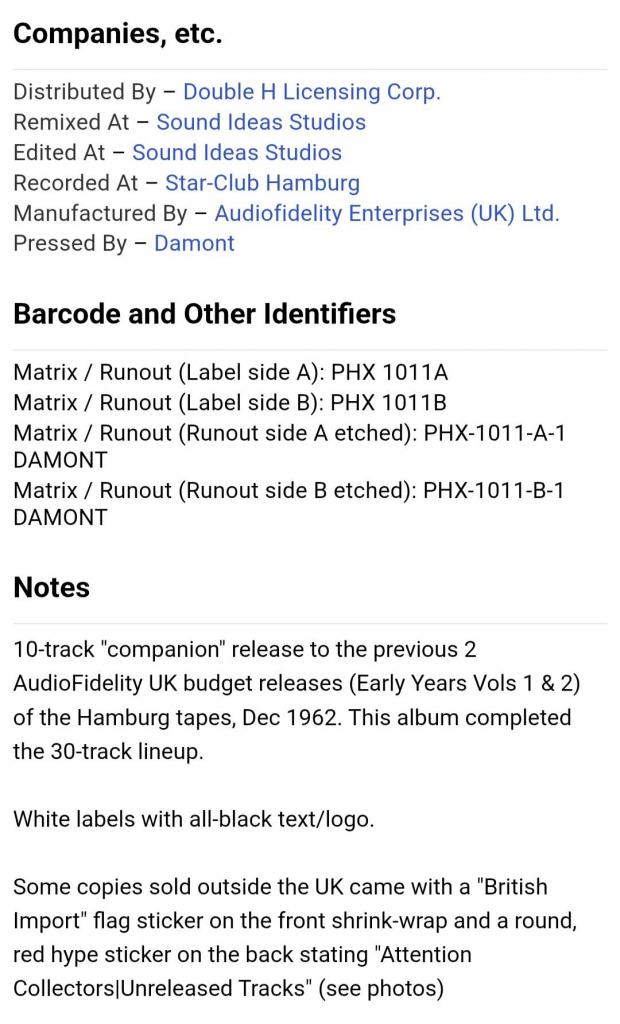Visit the Star-Club Hamburg link

pos(262,183)
